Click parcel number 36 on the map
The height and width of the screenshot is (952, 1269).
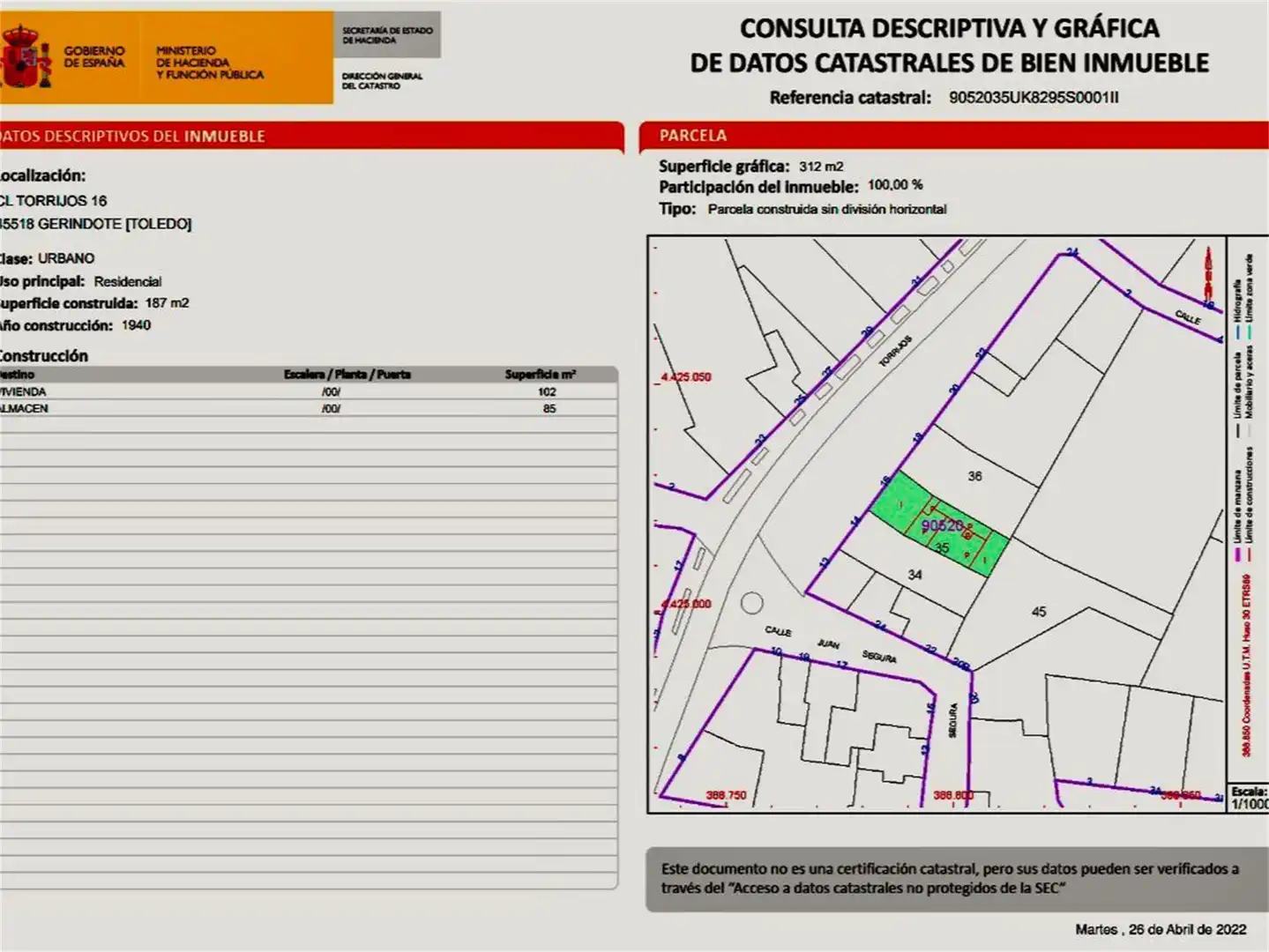974,476
